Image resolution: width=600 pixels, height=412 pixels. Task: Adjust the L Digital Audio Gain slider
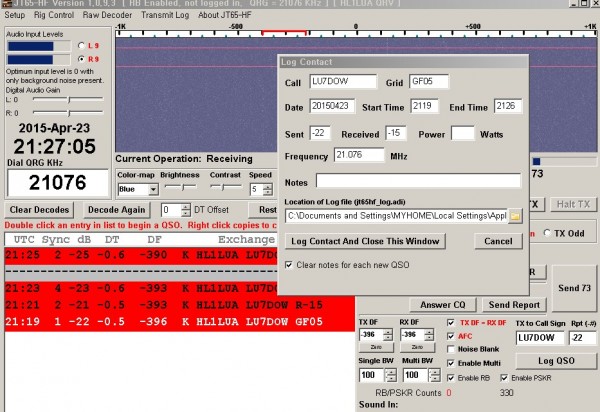pyautogui.click(x=68, y=99)
